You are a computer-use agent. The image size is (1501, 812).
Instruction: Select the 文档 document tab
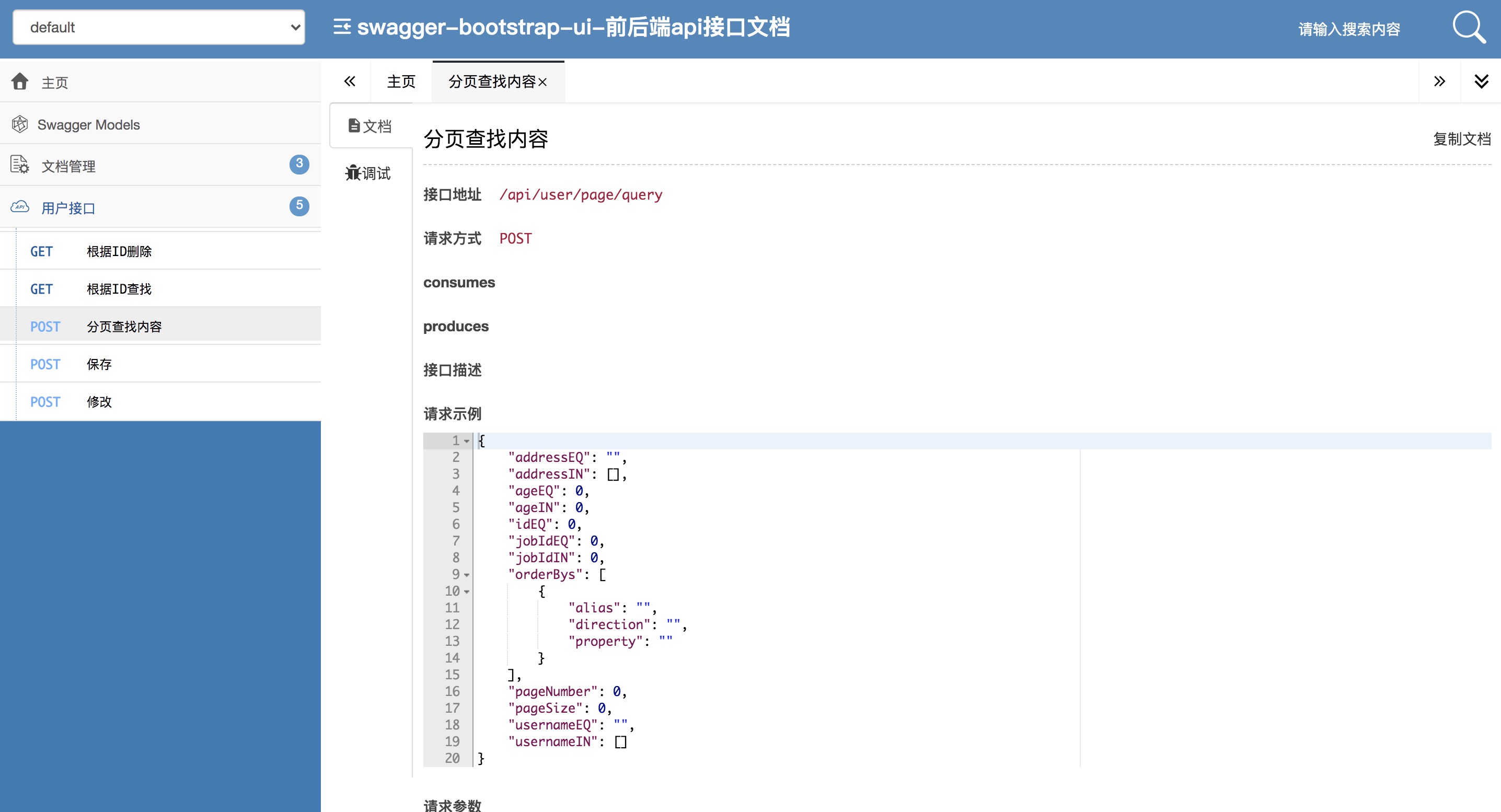pyautogui.click(x=371, y=126)
